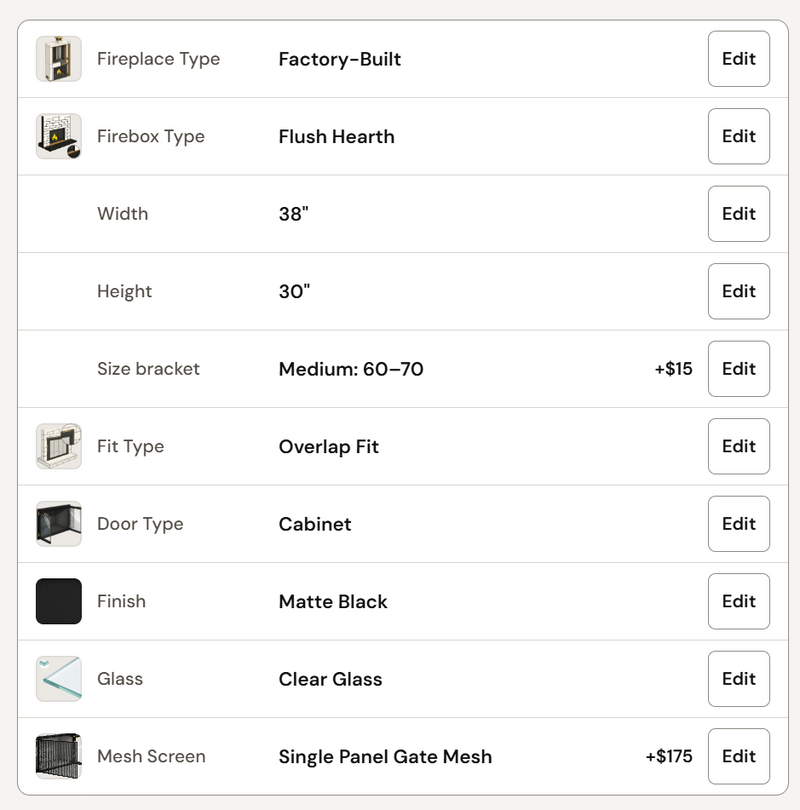Edit the Height measurement
This screenshot has height=810, width=800.
(x=739, y=291)
